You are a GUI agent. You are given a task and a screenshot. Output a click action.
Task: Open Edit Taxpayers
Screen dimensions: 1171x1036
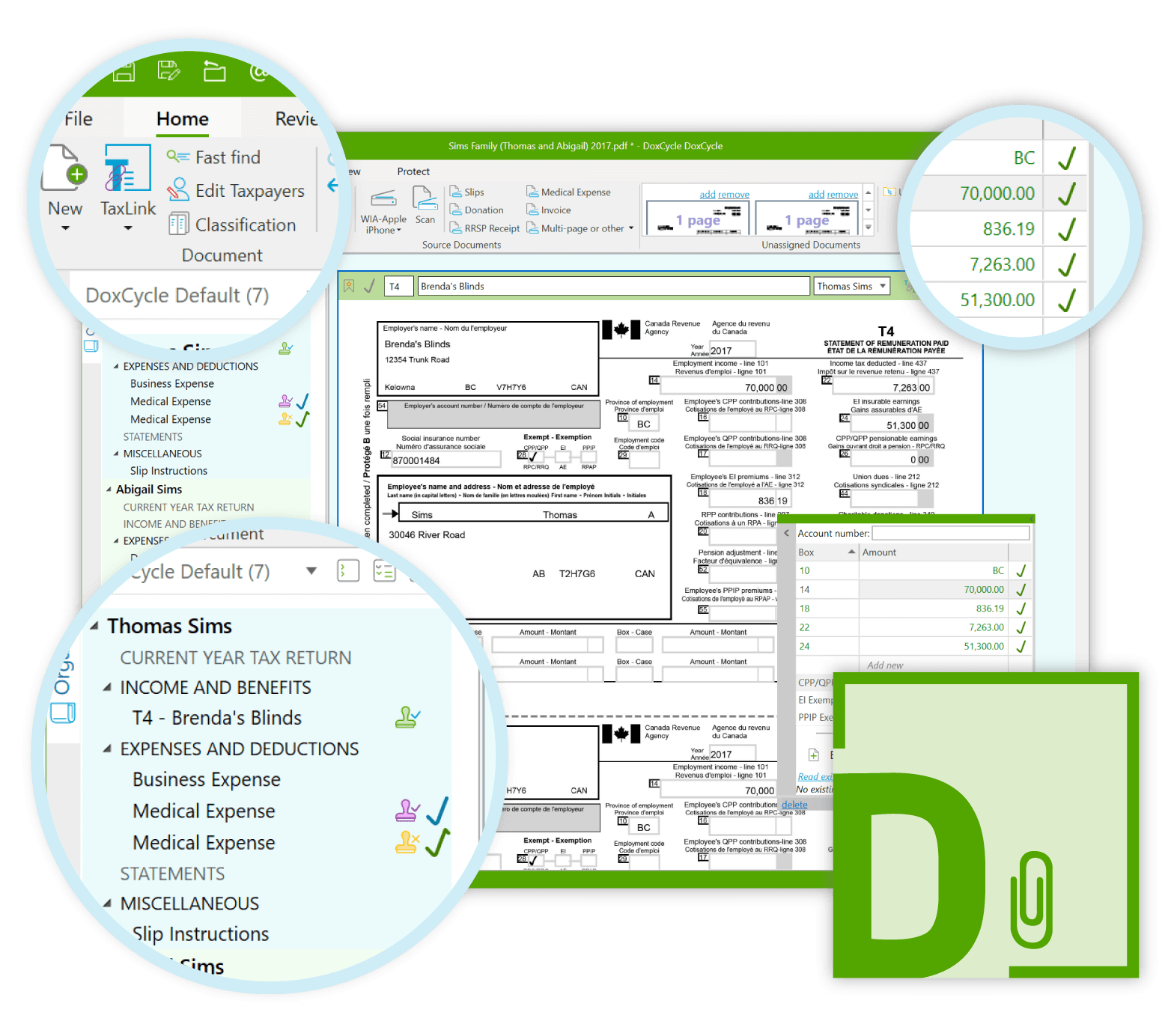tap(236, 191)
